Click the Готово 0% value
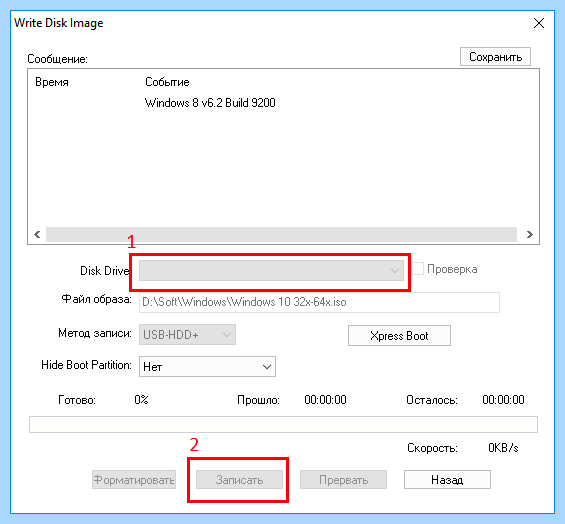565x524 pixels. (141, 400)
